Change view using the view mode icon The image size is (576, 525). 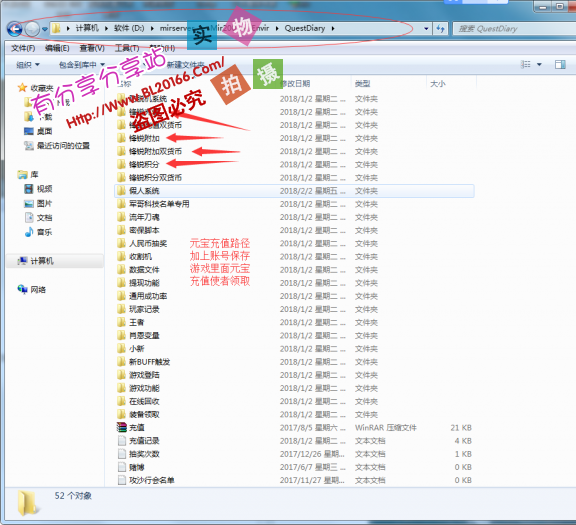click(526, 65)
